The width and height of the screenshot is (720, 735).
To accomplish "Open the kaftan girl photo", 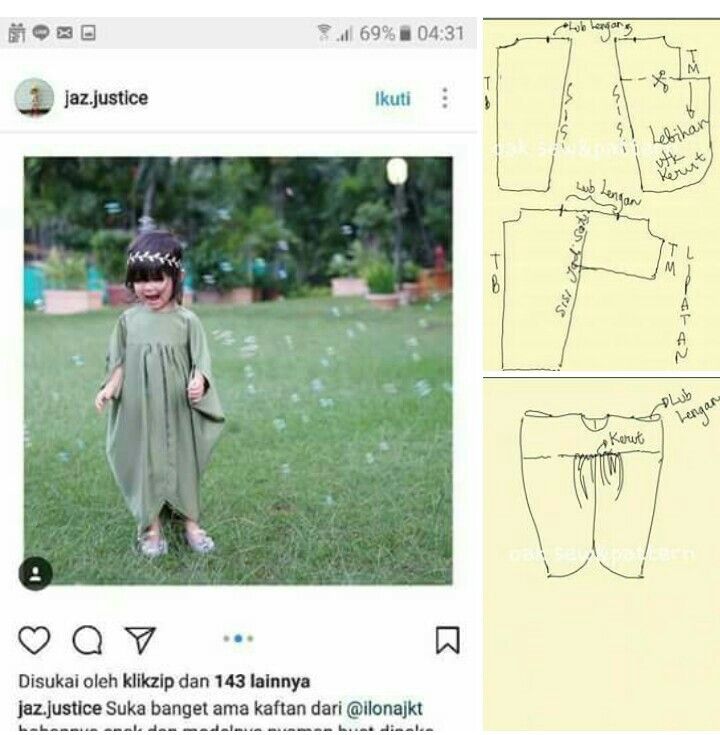I will pos(238,371).
